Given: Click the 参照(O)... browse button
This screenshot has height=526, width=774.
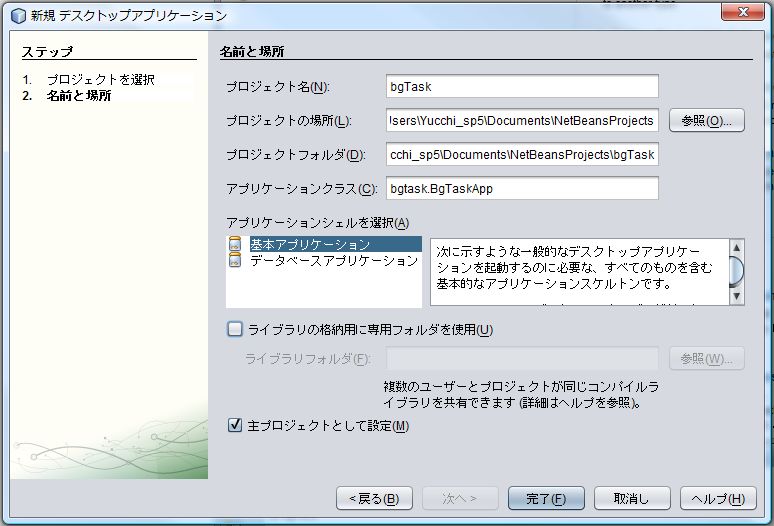Looking at the screenshot, I should [707, 120].
